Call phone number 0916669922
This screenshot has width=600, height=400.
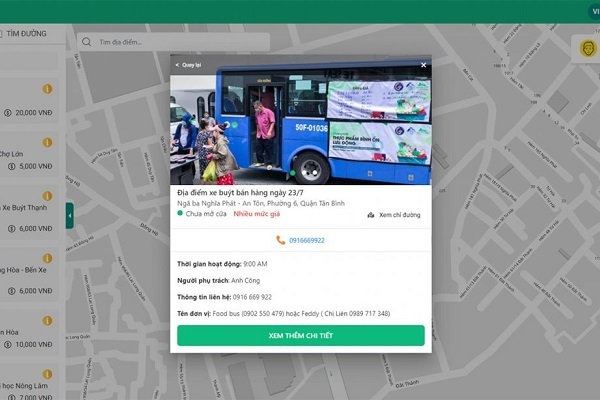(x=307, y=240)
